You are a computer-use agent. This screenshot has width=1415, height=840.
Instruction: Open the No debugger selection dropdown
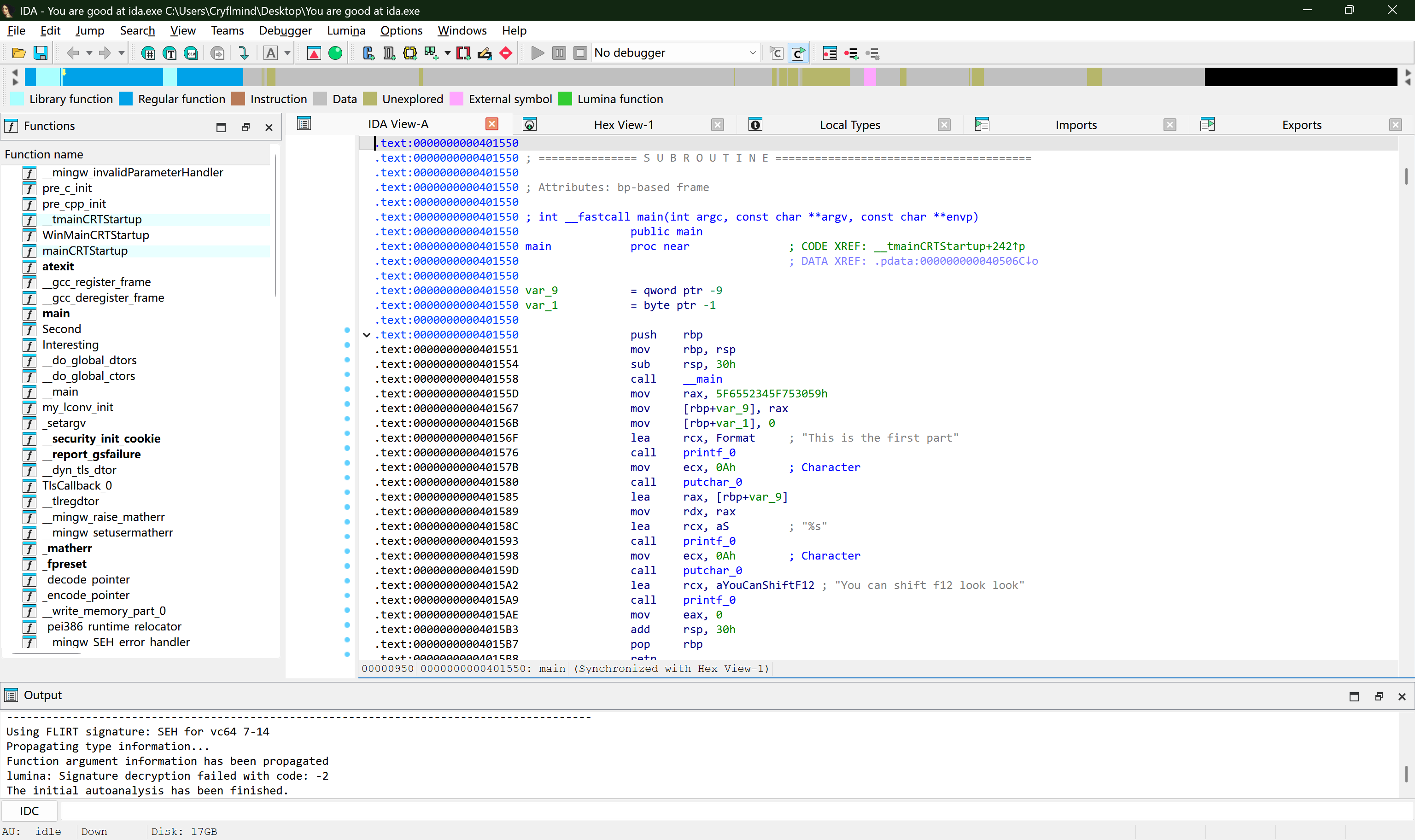coord(753,52)
